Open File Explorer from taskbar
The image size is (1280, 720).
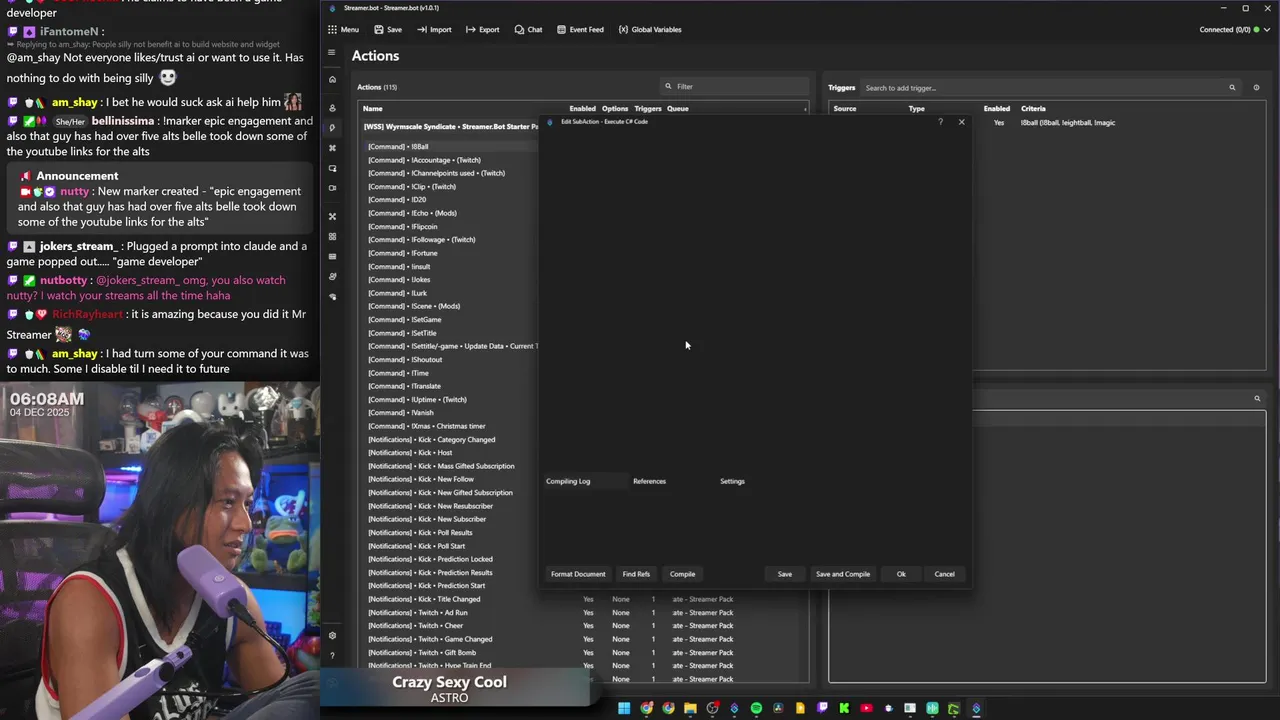690,708
